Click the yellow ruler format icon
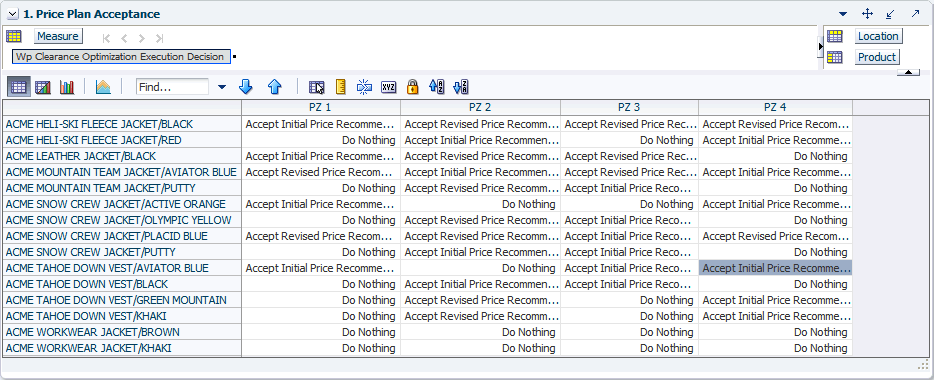 [x=341, y=87]
